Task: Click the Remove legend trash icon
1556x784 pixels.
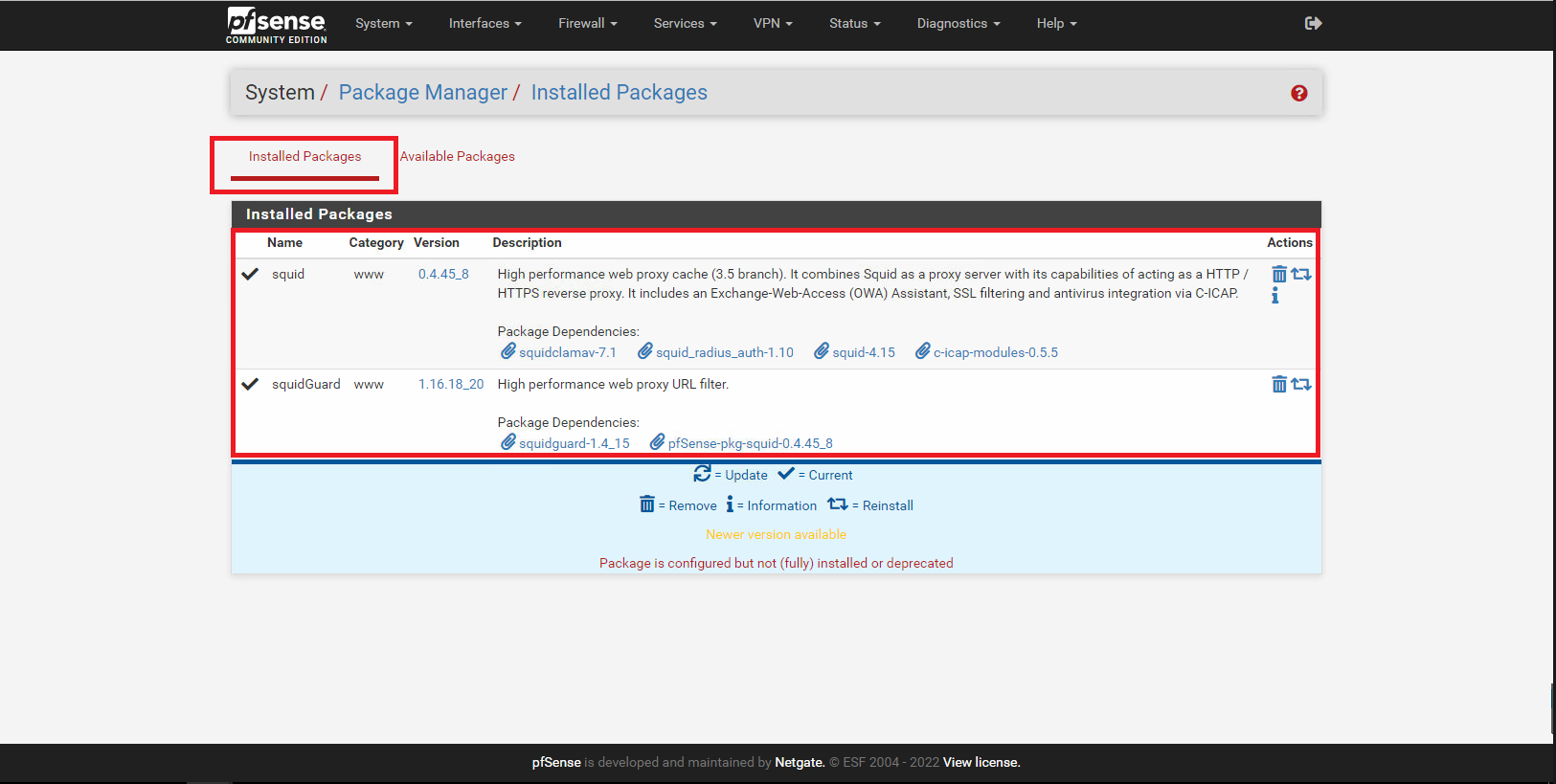Action: pyautogui.click(x=647, y=504)
